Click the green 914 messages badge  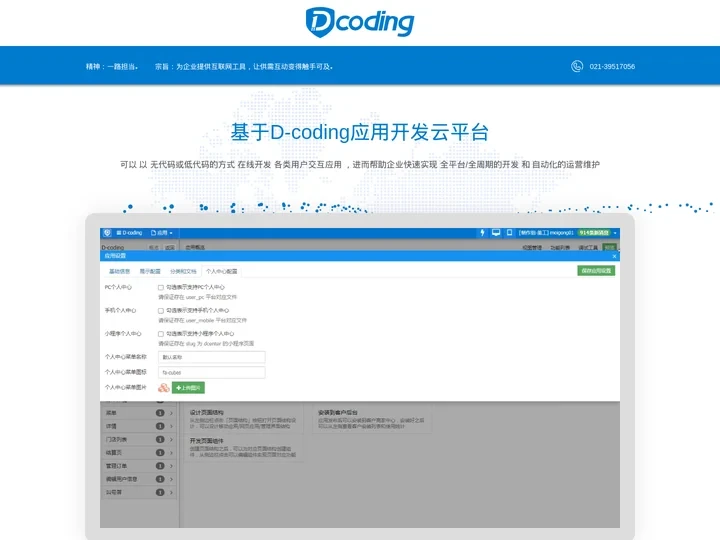(x=594, y=233)
